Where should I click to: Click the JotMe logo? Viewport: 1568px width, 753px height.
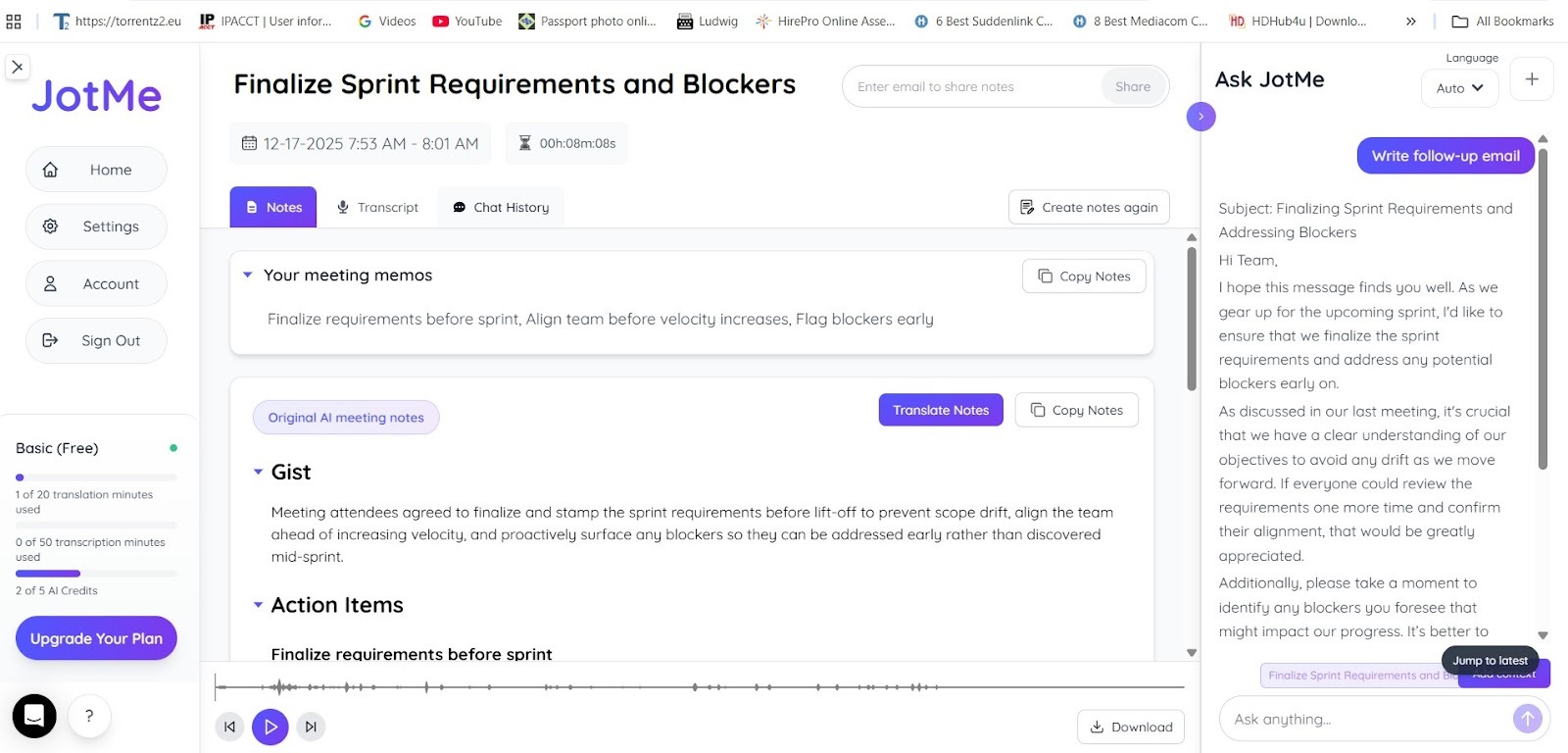coord(96,95)
